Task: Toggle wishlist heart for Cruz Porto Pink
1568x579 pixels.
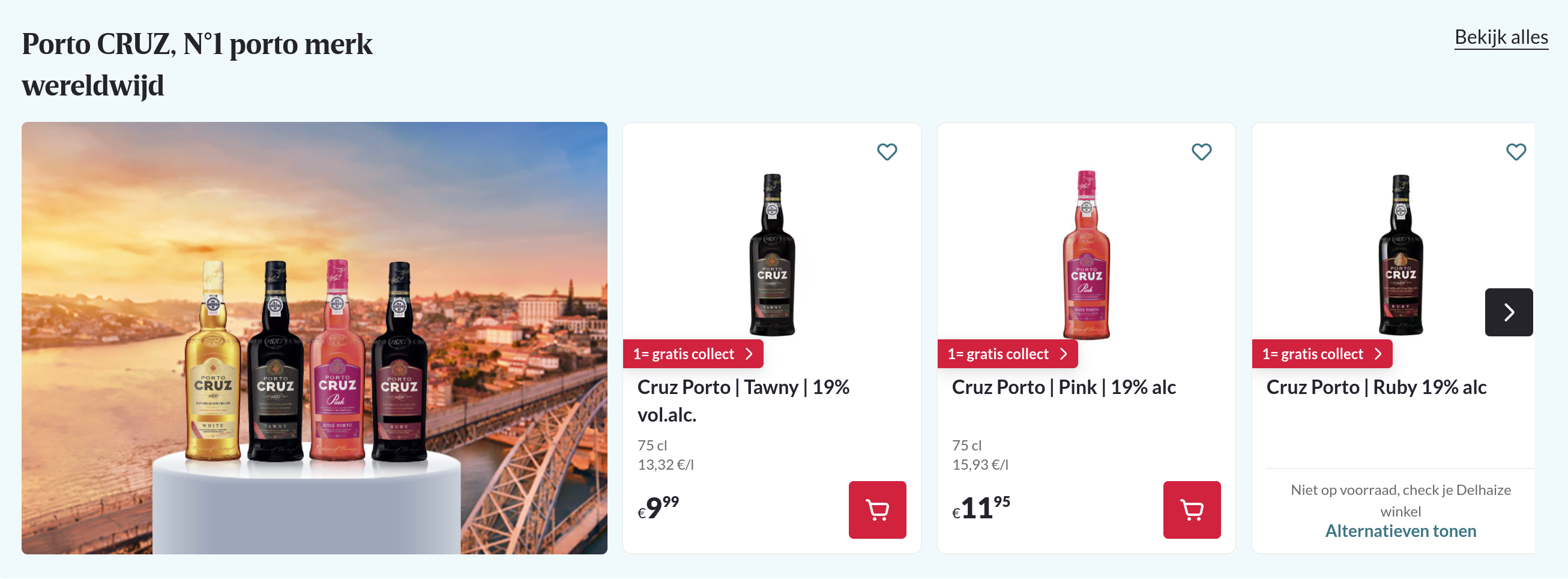Action: 1201,151
